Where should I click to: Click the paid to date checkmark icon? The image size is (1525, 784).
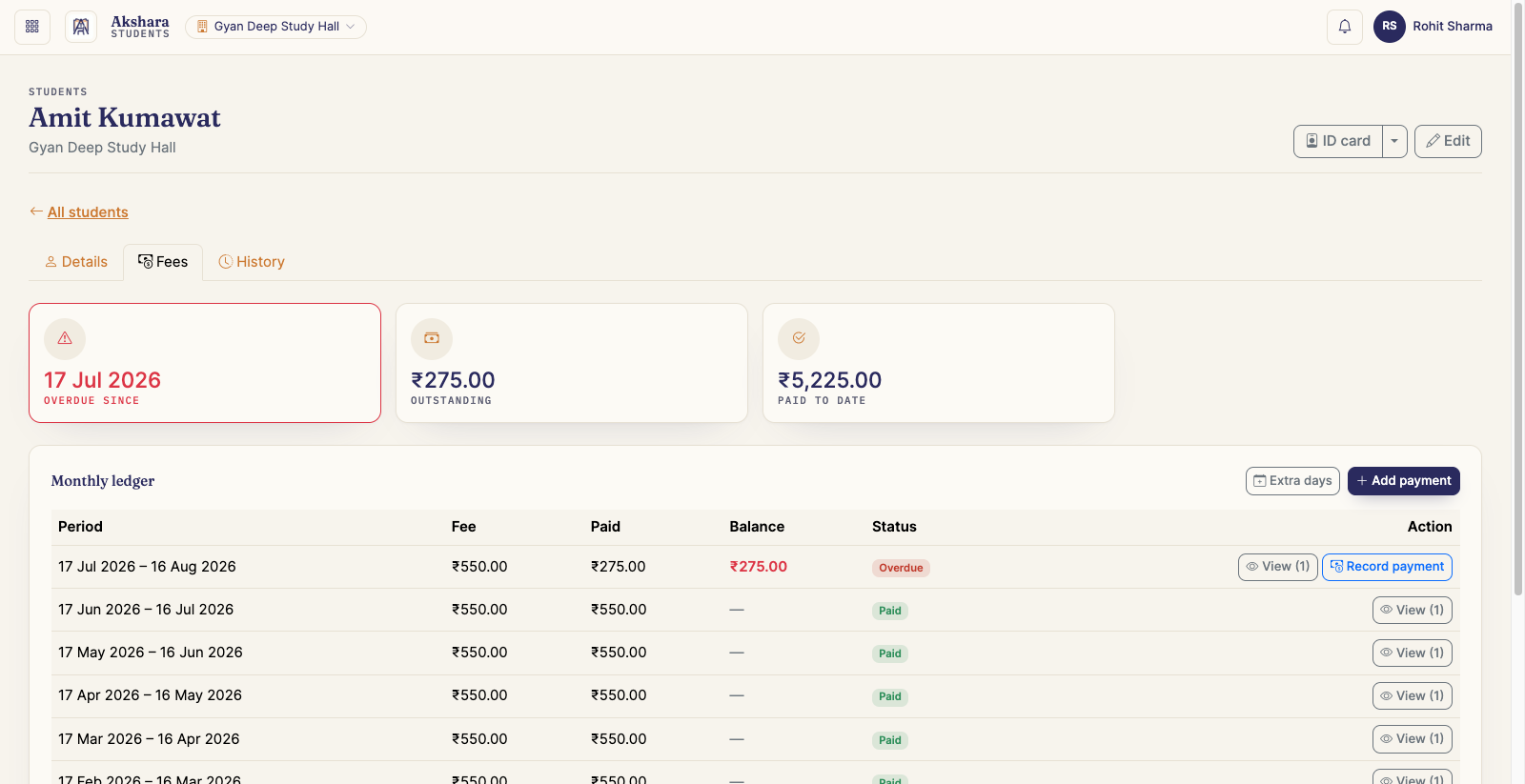pyautogui.click(x=799, y=338)
